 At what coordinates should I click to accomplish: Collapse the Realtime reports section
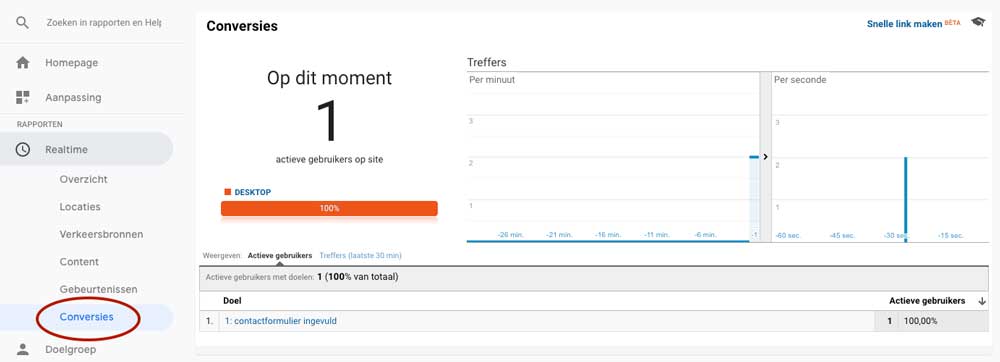point(86,149)
